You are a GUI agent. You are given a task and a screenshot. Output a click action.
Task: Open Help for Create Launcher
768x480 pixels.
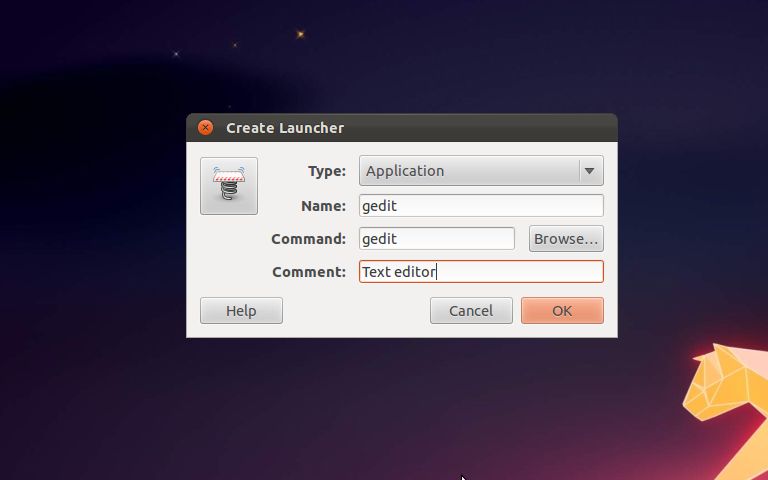click(241, 311)
